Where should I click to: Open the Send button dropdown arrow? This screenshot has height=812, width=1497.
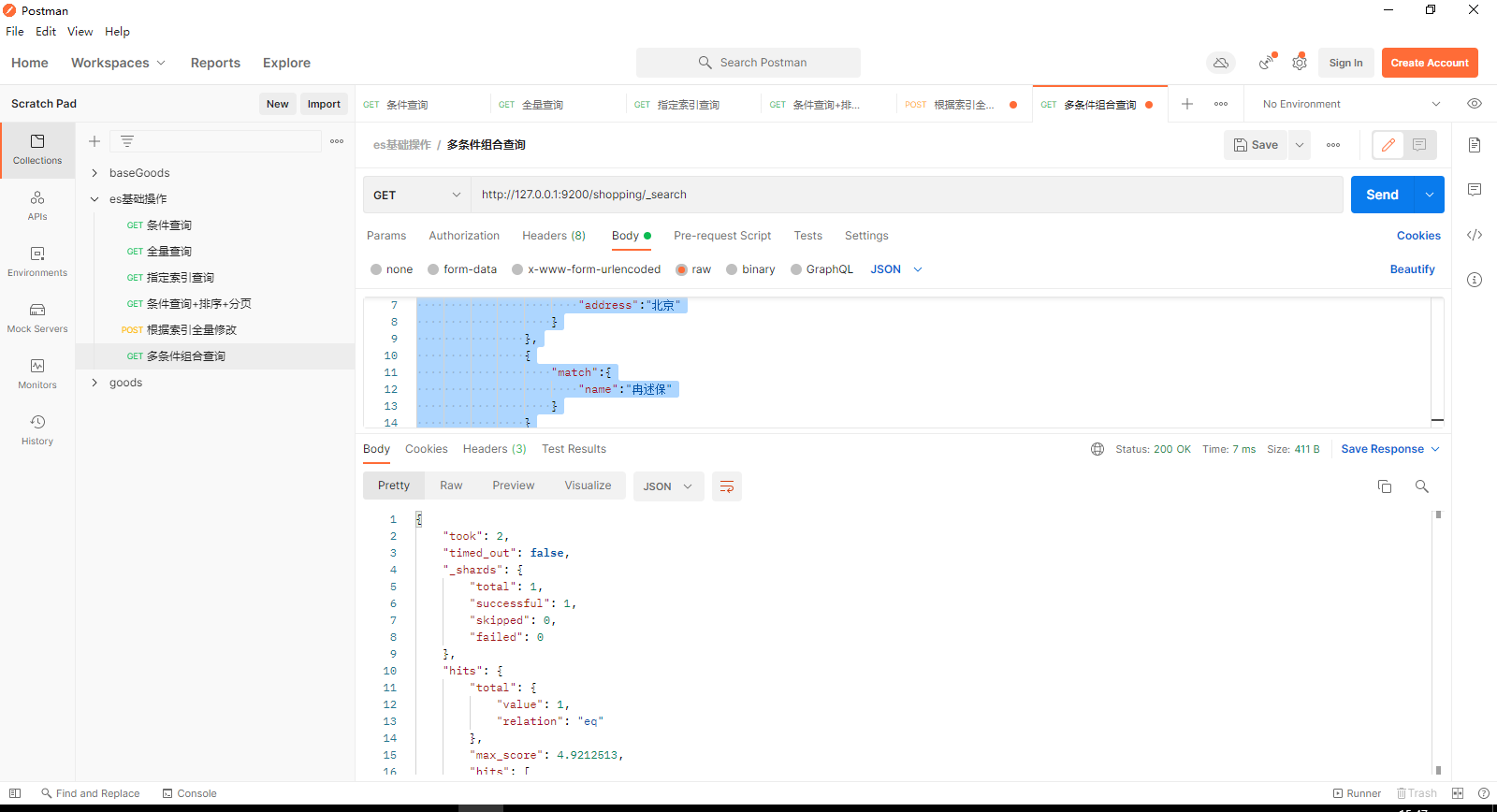click(x=1430, y=195)
